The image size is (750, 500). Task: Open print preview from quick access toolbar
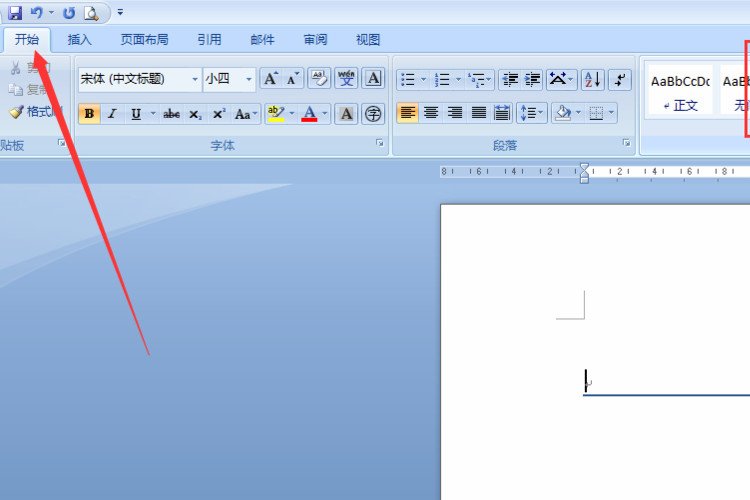[91, 13]
